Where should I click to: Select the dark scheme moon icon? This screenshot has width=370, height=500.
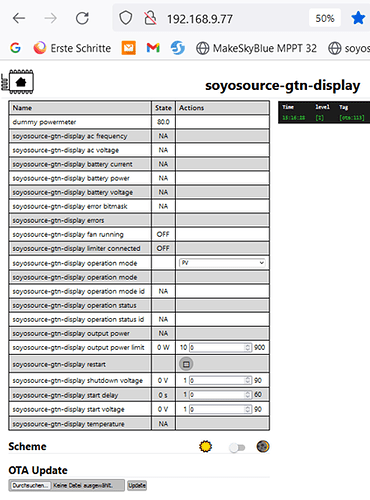pos(263,446)
